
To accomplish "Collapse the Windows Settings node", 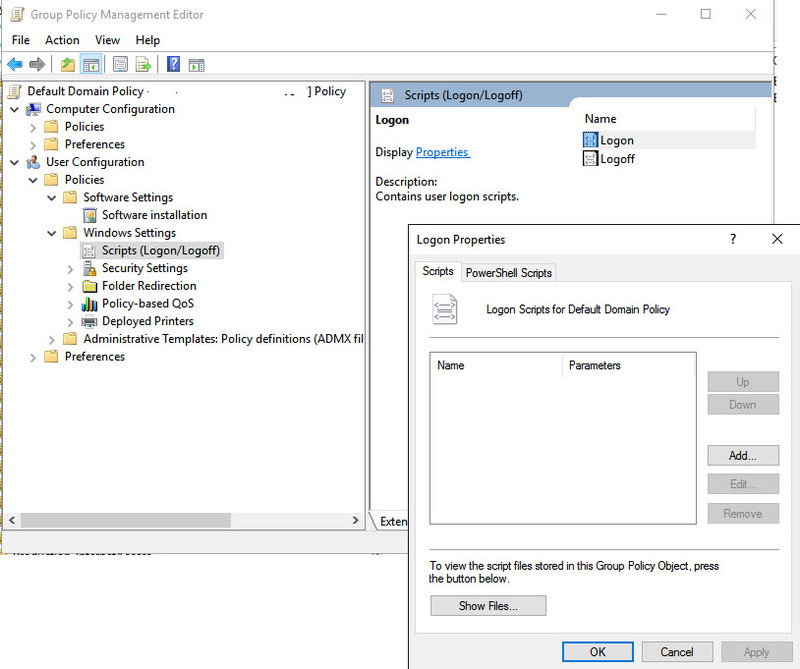I will point(51,232).
